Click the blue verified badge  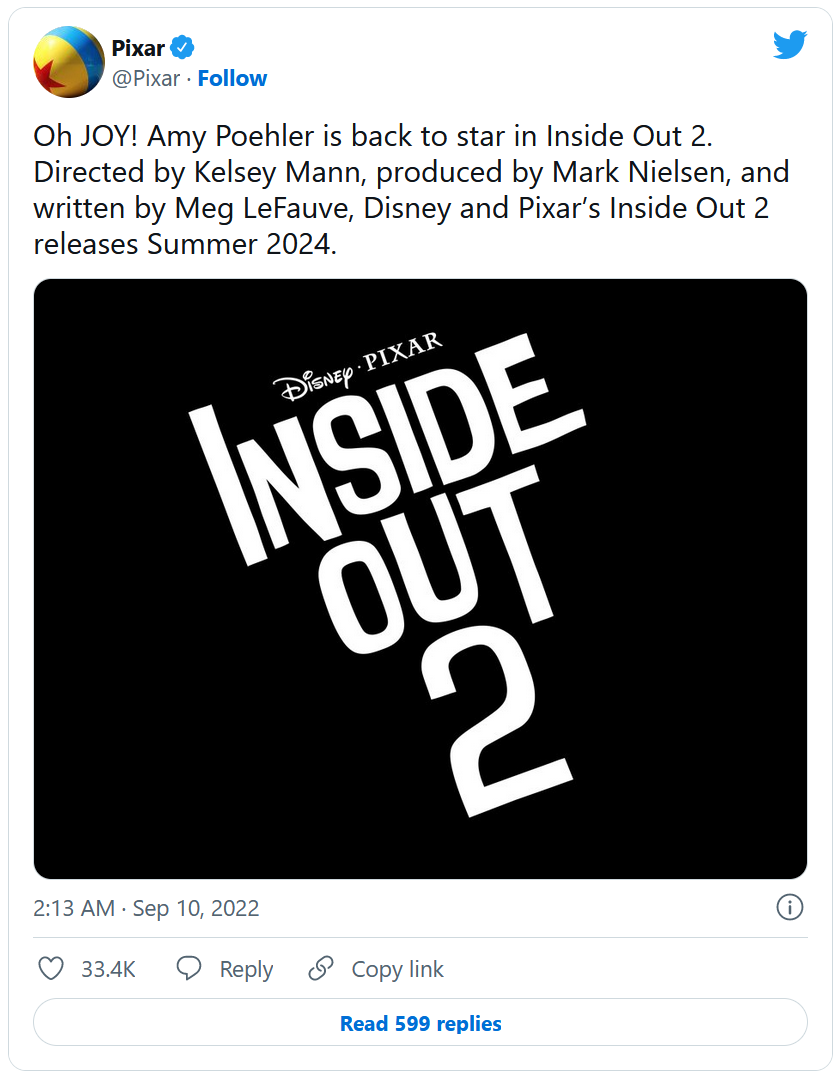pos(182,47)
